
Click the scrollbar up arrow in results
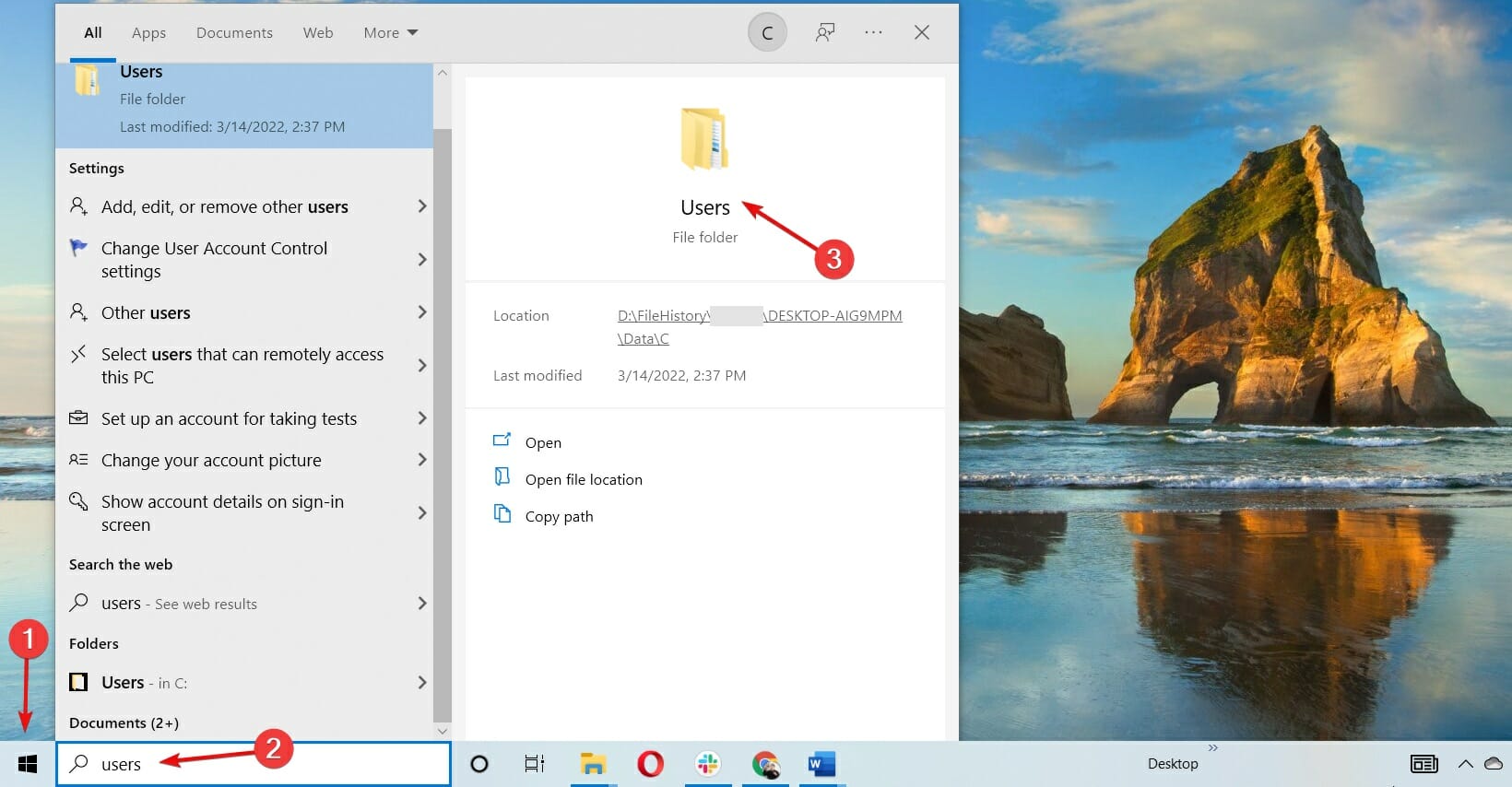pyautogui.click(x=442, y=73)
